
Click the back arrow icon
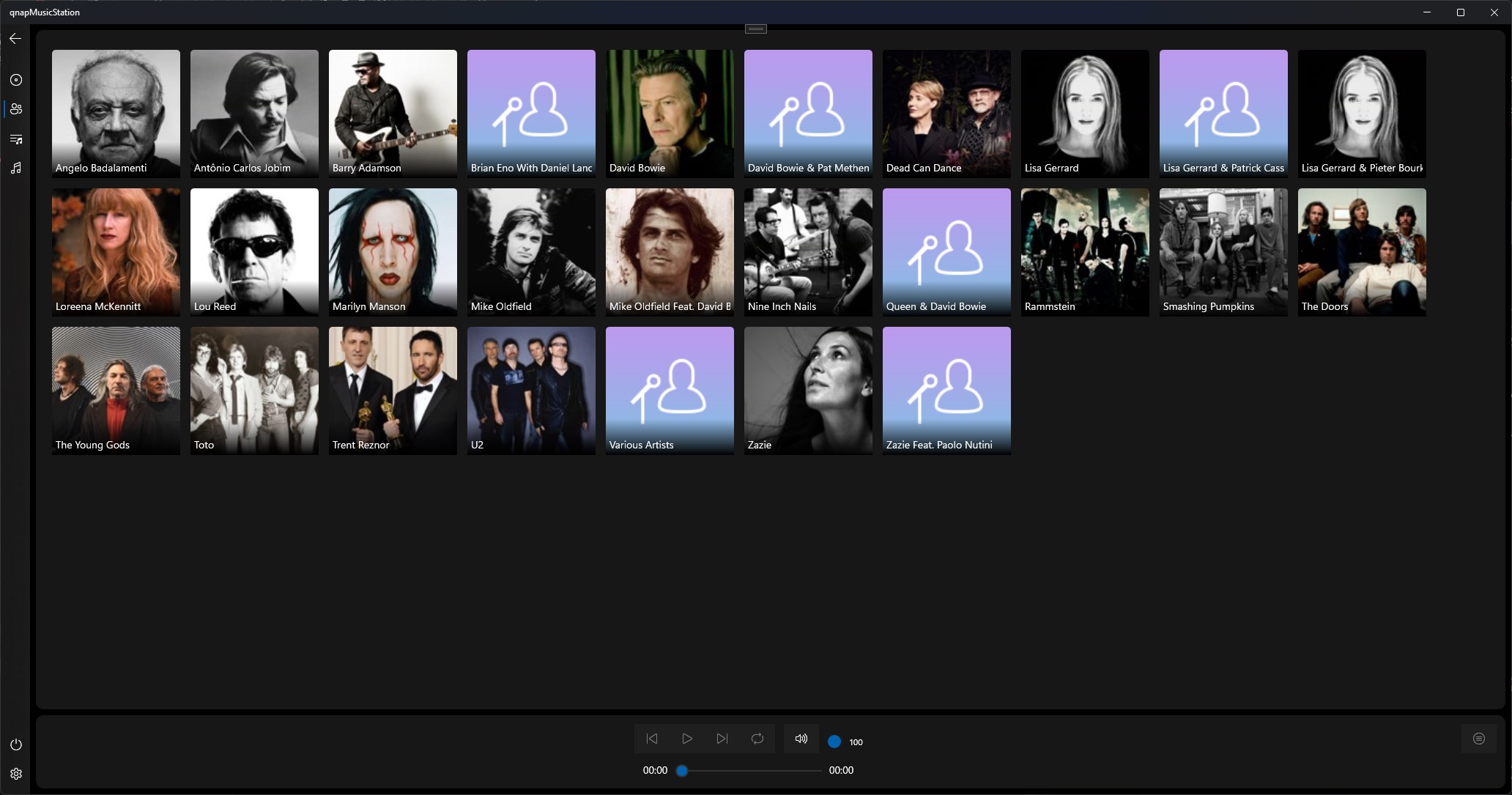(x=15, y=39)
